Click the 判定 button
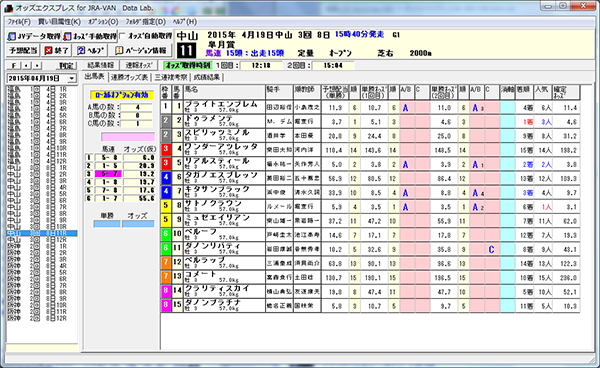The height and width of the screenshot is (368, 600). tap(66, 66)
